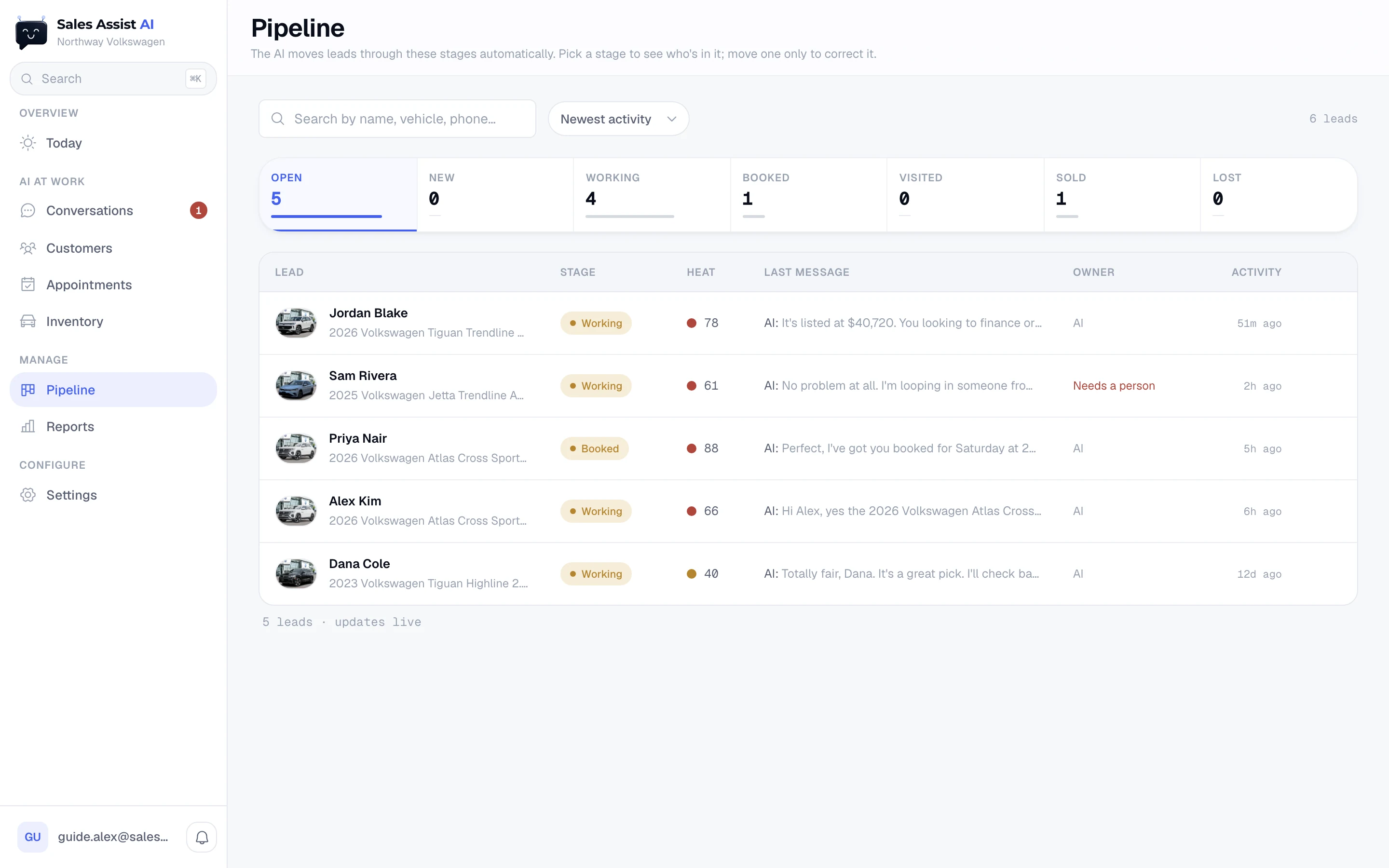Click the ⌘K shortcut badge
This screenshot has height=868, width=1389.
point(196,79)
